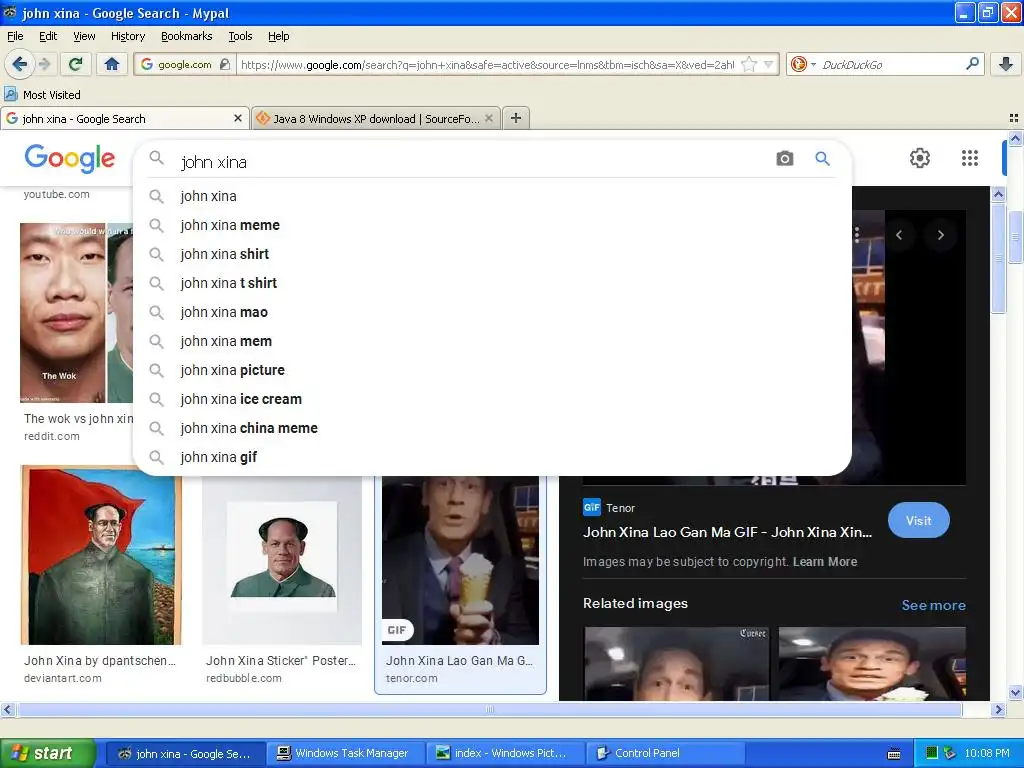Screen dimensions: 1024x768
Task: Show next image in preview panel
Action: (x=941, y=235)
